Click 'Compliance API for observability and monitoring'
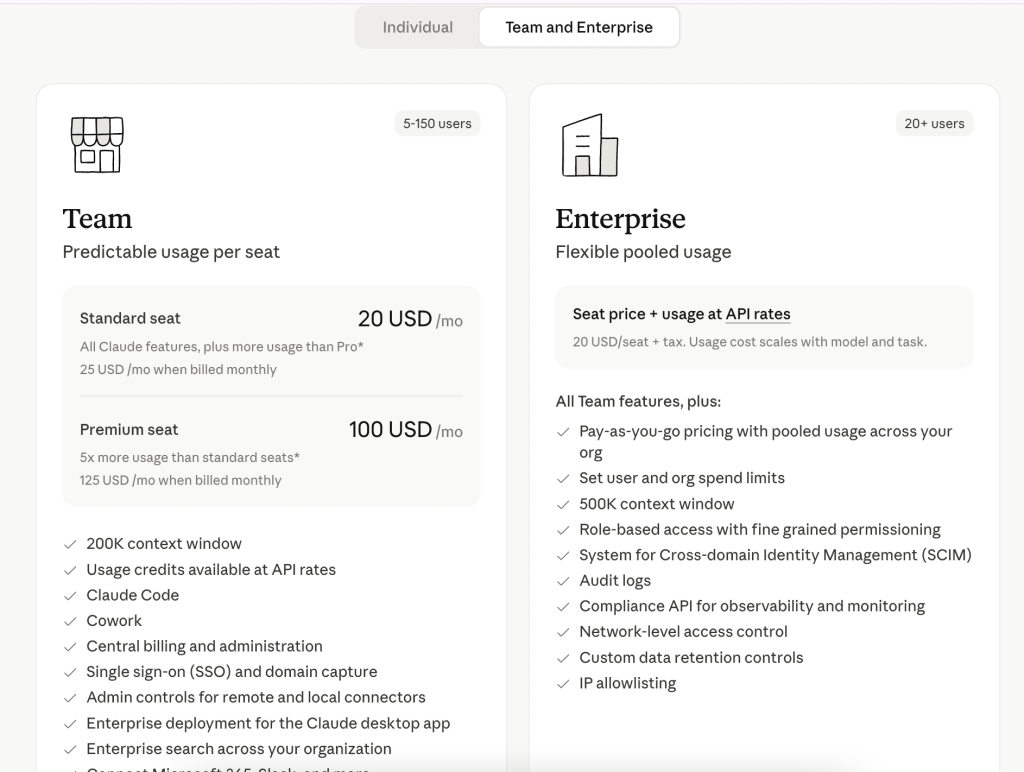1024x772 pixels. [x=752, y=606]
